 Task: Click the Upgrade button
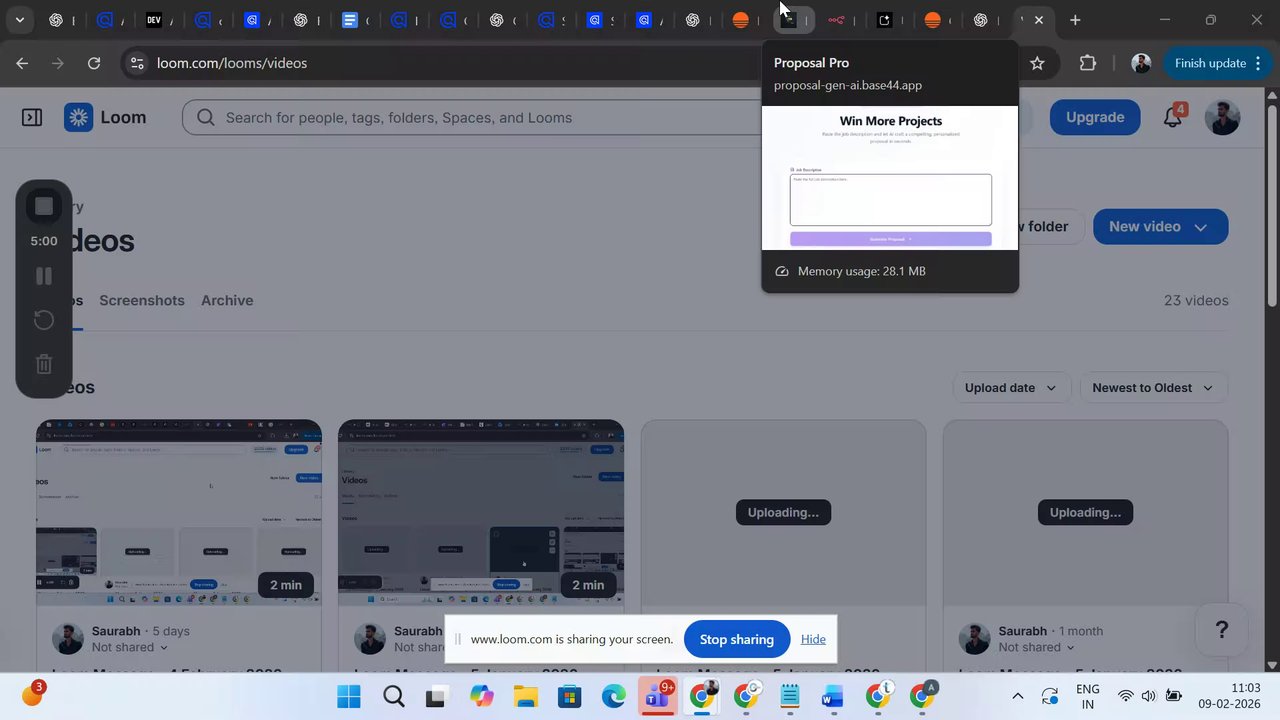(x=1095, y=117)
